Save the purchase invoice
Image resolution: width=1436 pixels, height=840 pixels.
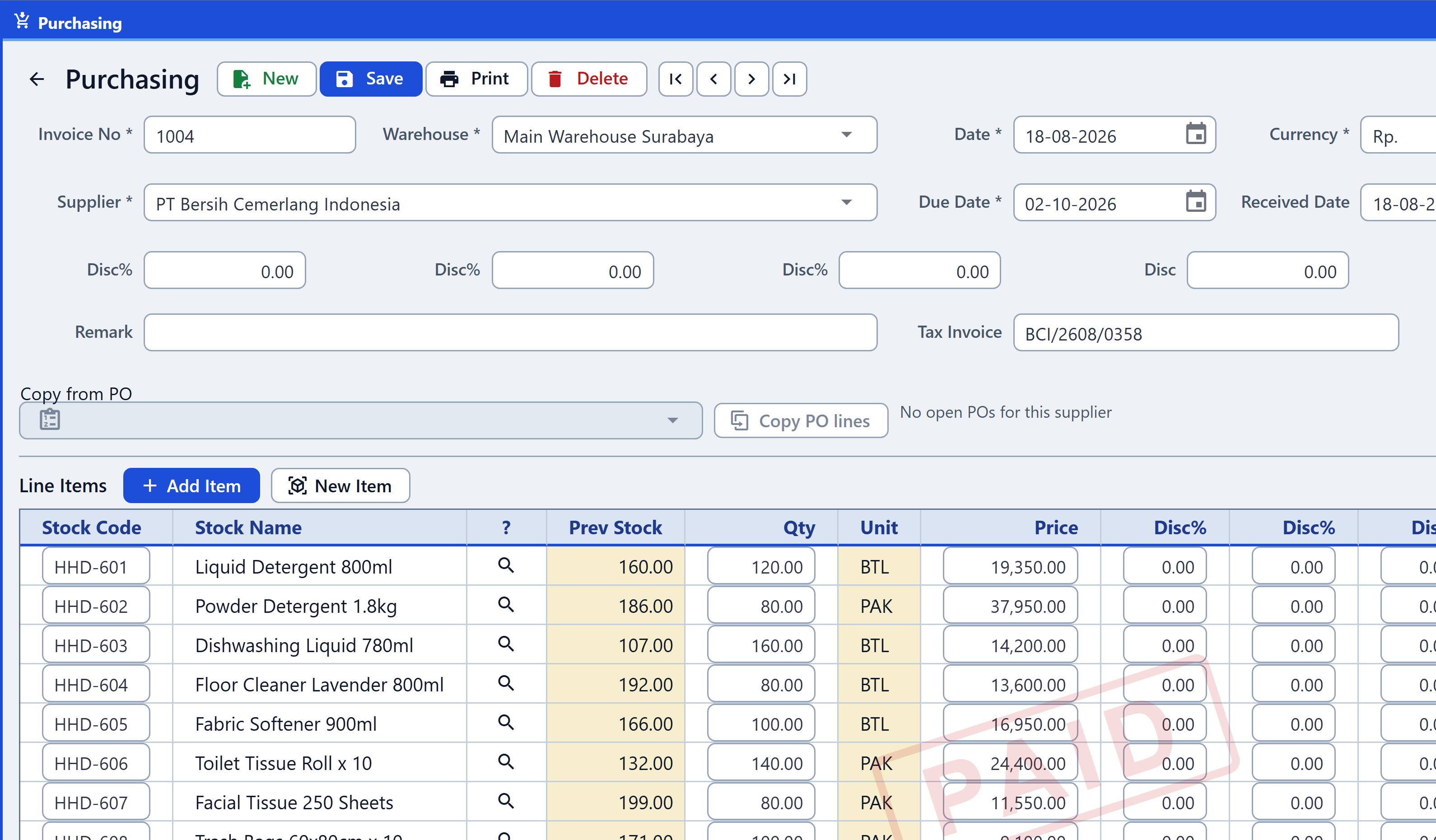pyautogui.click(x=371, y=79)
